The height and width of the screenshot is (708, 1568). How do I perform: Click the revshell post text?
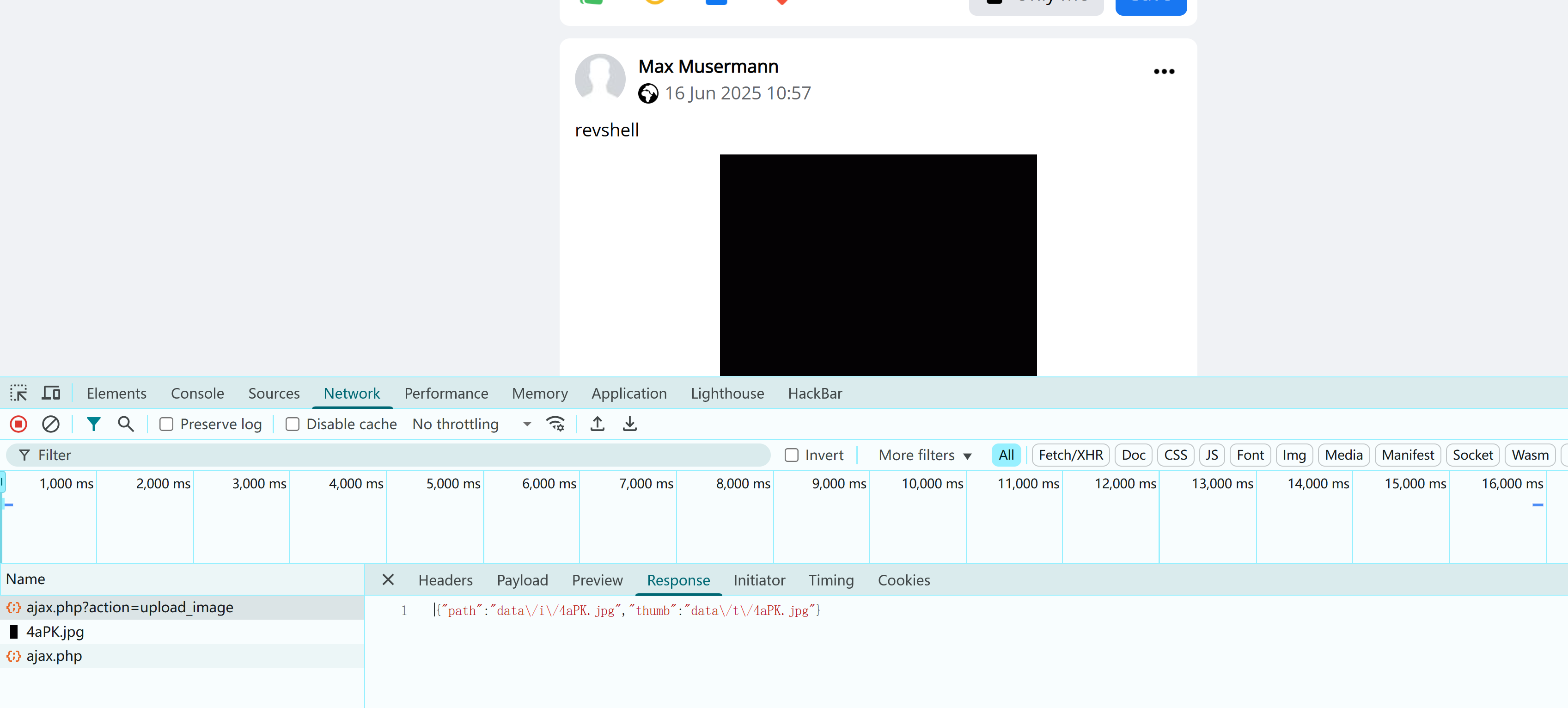coord(607,130)
